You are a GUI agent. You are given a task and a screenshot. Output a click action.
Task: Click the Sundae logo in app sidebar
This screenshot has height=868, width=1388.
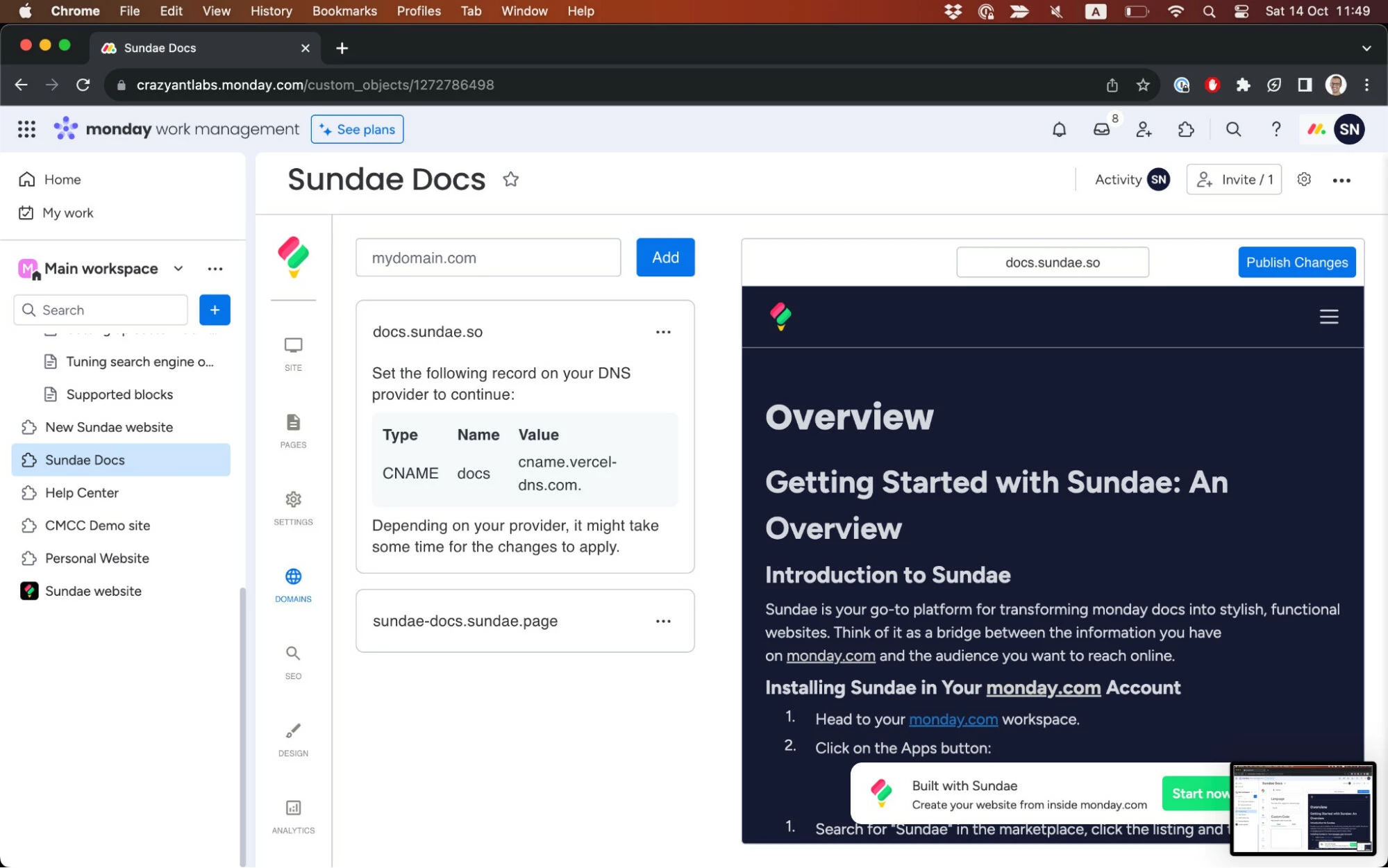293,257
